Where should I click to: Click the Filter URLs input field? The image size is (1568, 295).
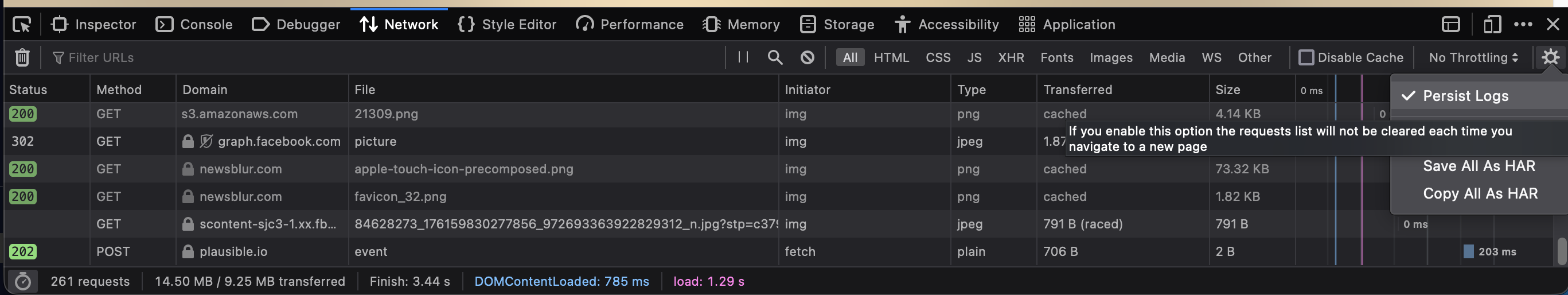pos(389,57)
